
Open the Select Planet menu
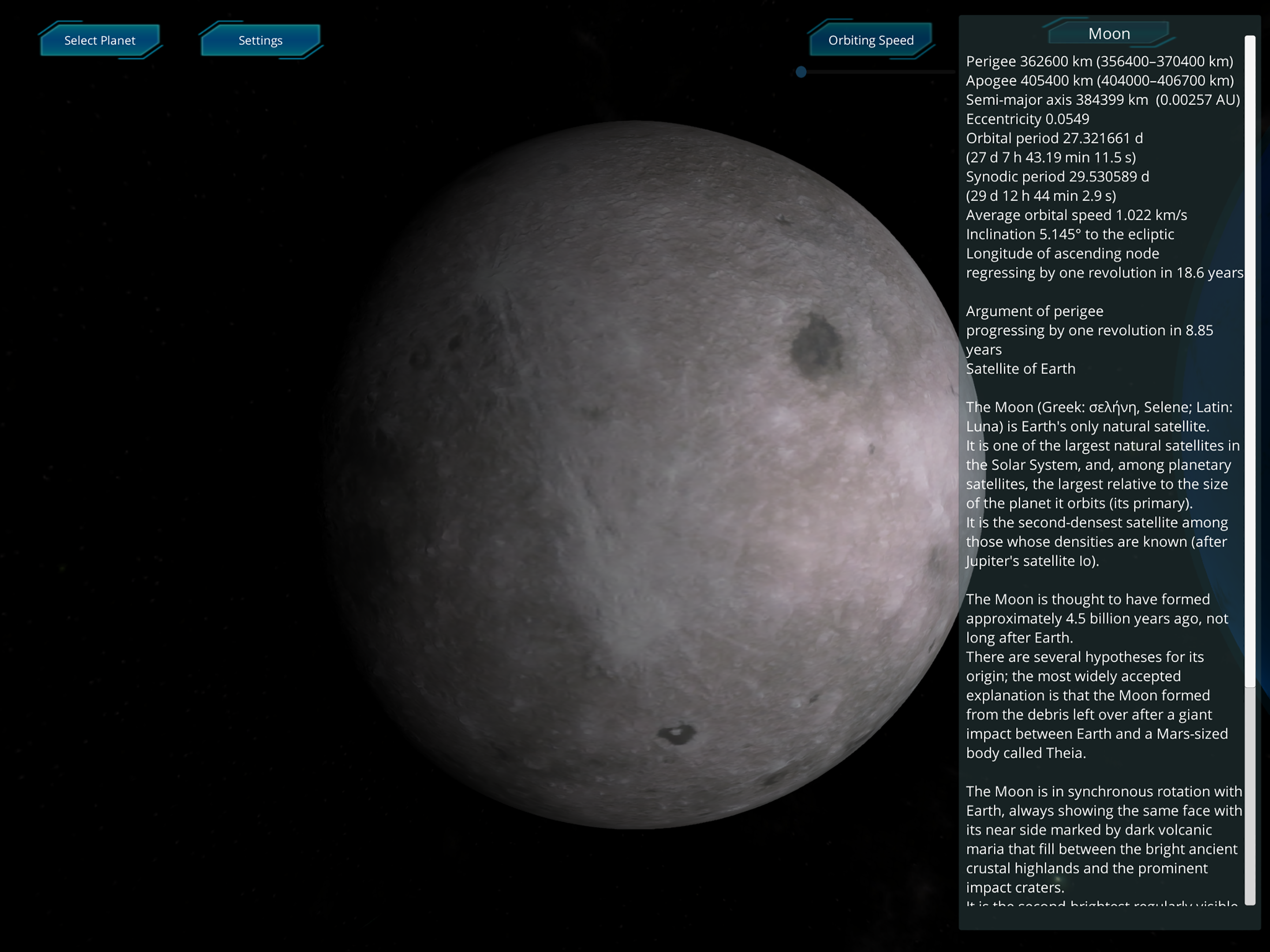(x=100, y=40)
